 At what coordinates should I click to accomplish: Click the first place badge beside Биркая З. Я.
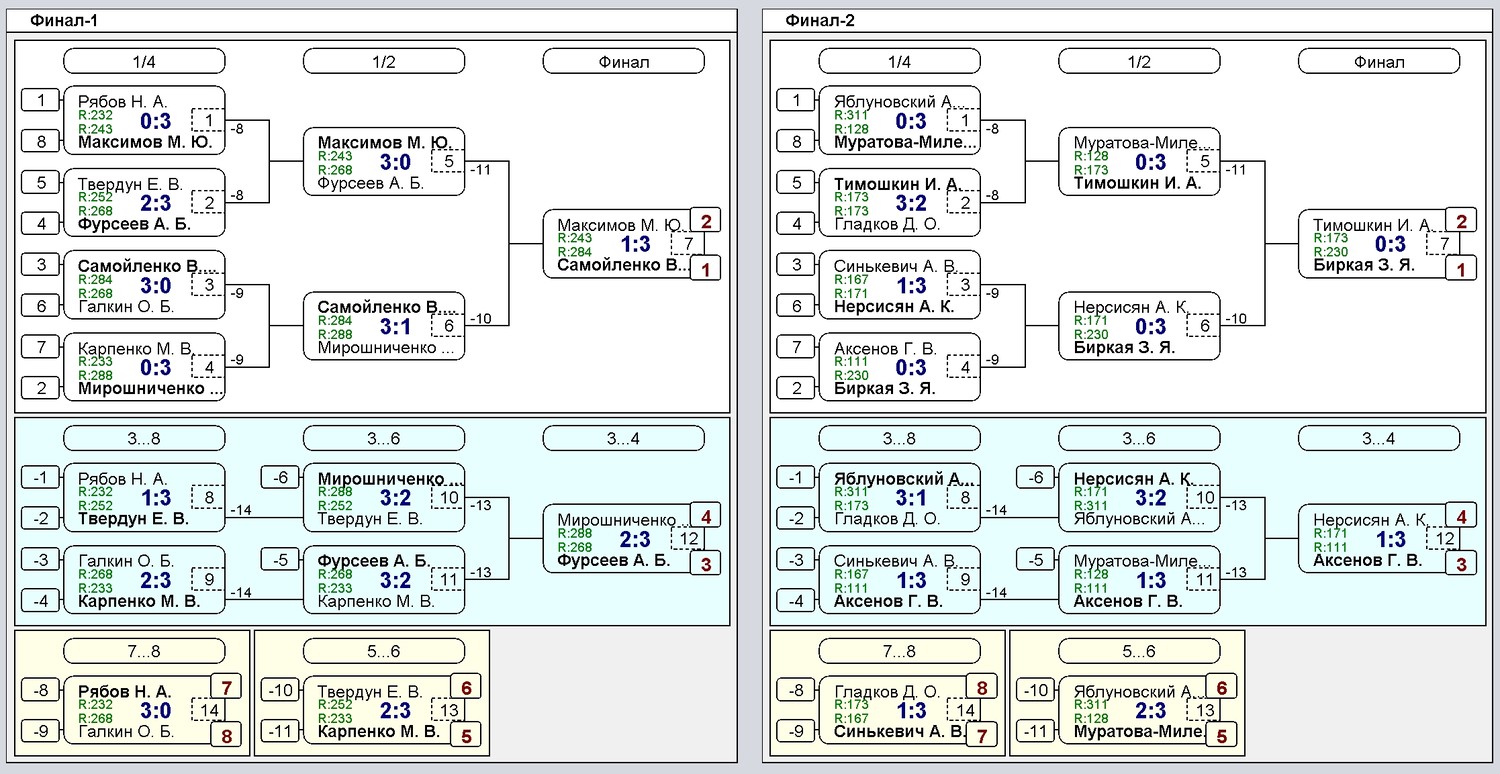point(1461,268)
